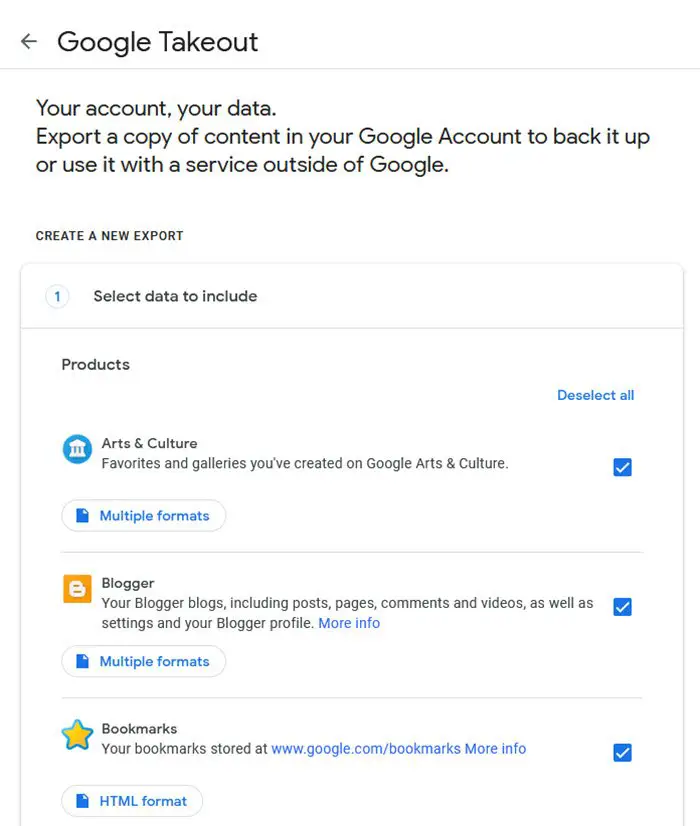Open Bookmarks HTML format options
Screen dimensions: 700x826
pos(132,801)
